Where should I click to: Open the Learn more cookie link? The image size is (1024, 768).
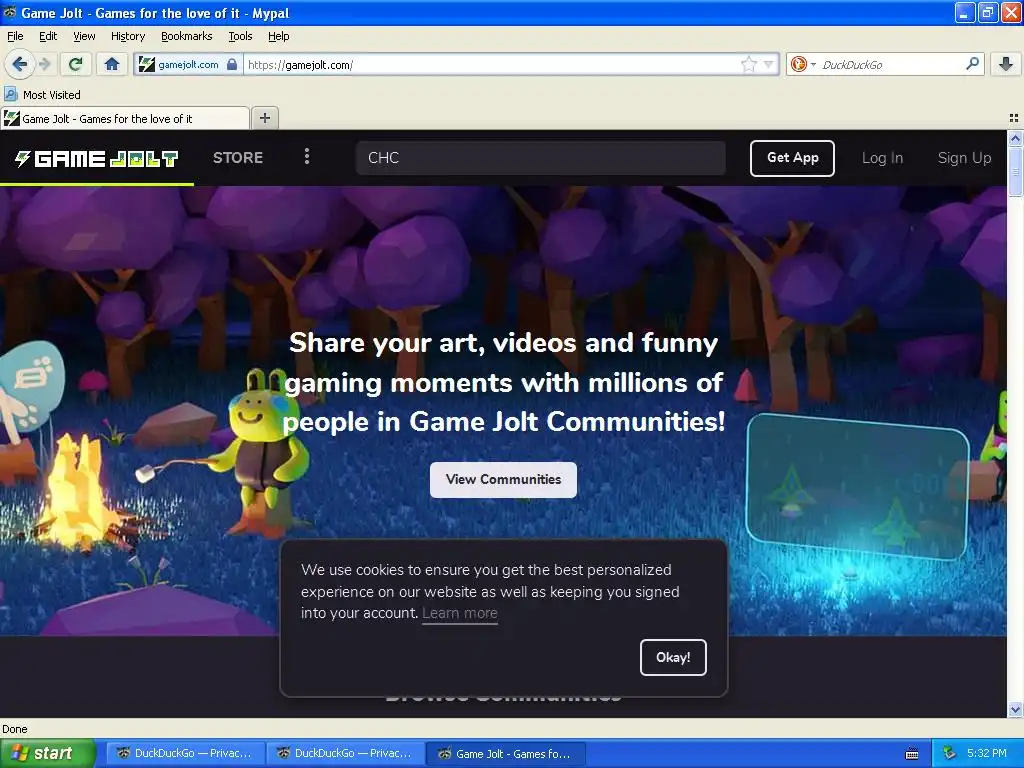tap(460, 613)
